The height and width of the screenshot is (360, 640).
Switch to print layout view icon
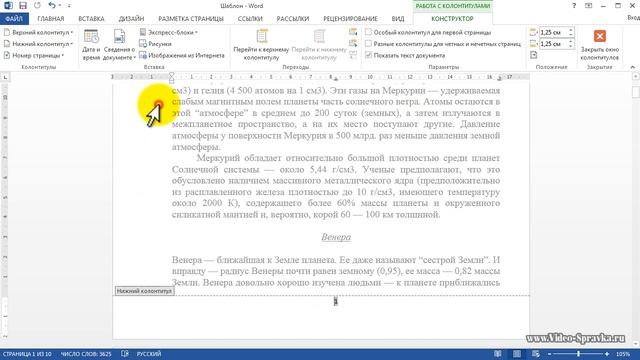coord(517,354)
